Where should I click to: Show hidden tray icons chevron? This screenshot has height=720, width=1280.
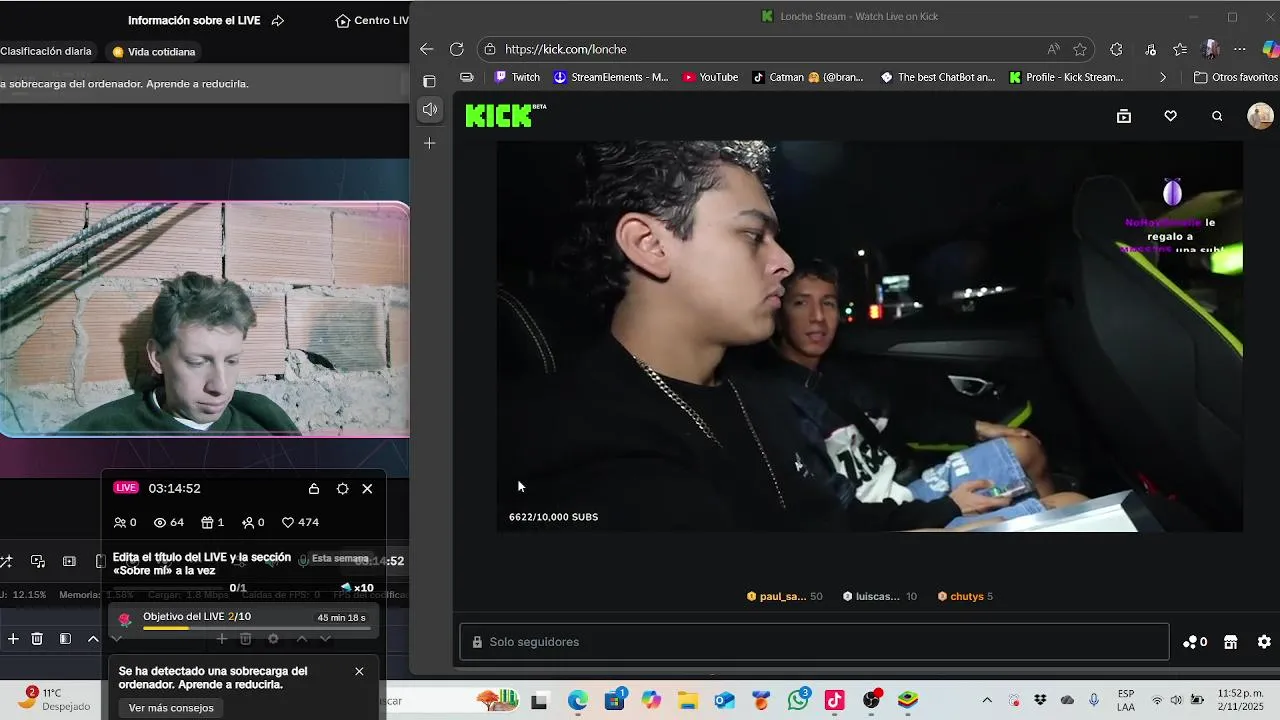click(x=987, y=700)
